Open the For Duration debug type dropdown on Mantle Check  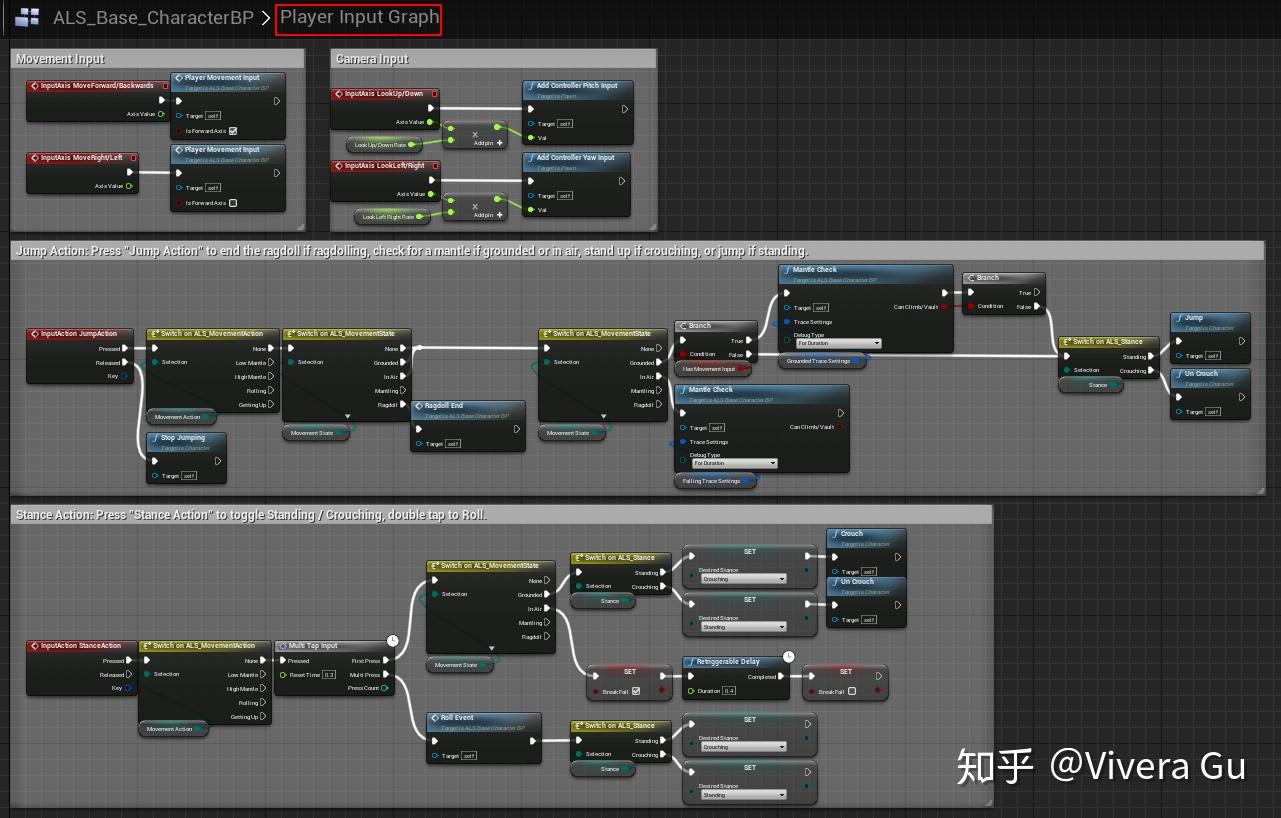[838, 343]
